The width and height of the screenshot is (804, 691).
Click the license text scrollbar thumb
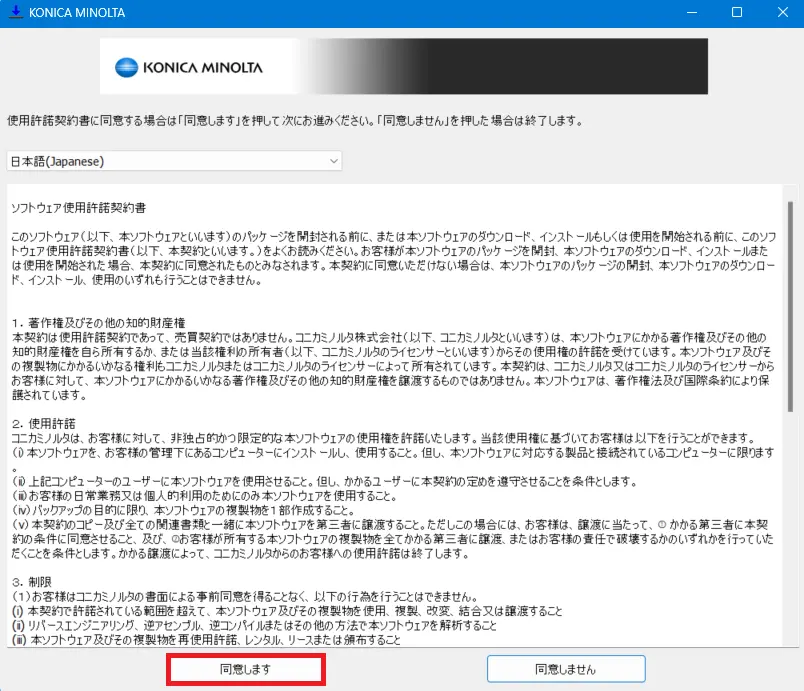pyautogui.click(x=791, y=300)
